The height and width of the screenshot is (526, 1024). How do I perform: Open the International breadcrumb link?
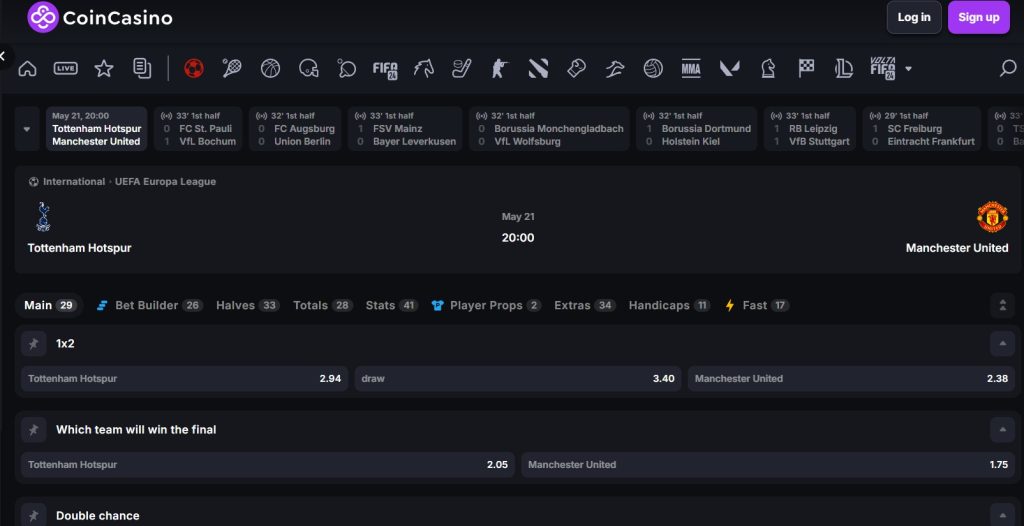74,182
